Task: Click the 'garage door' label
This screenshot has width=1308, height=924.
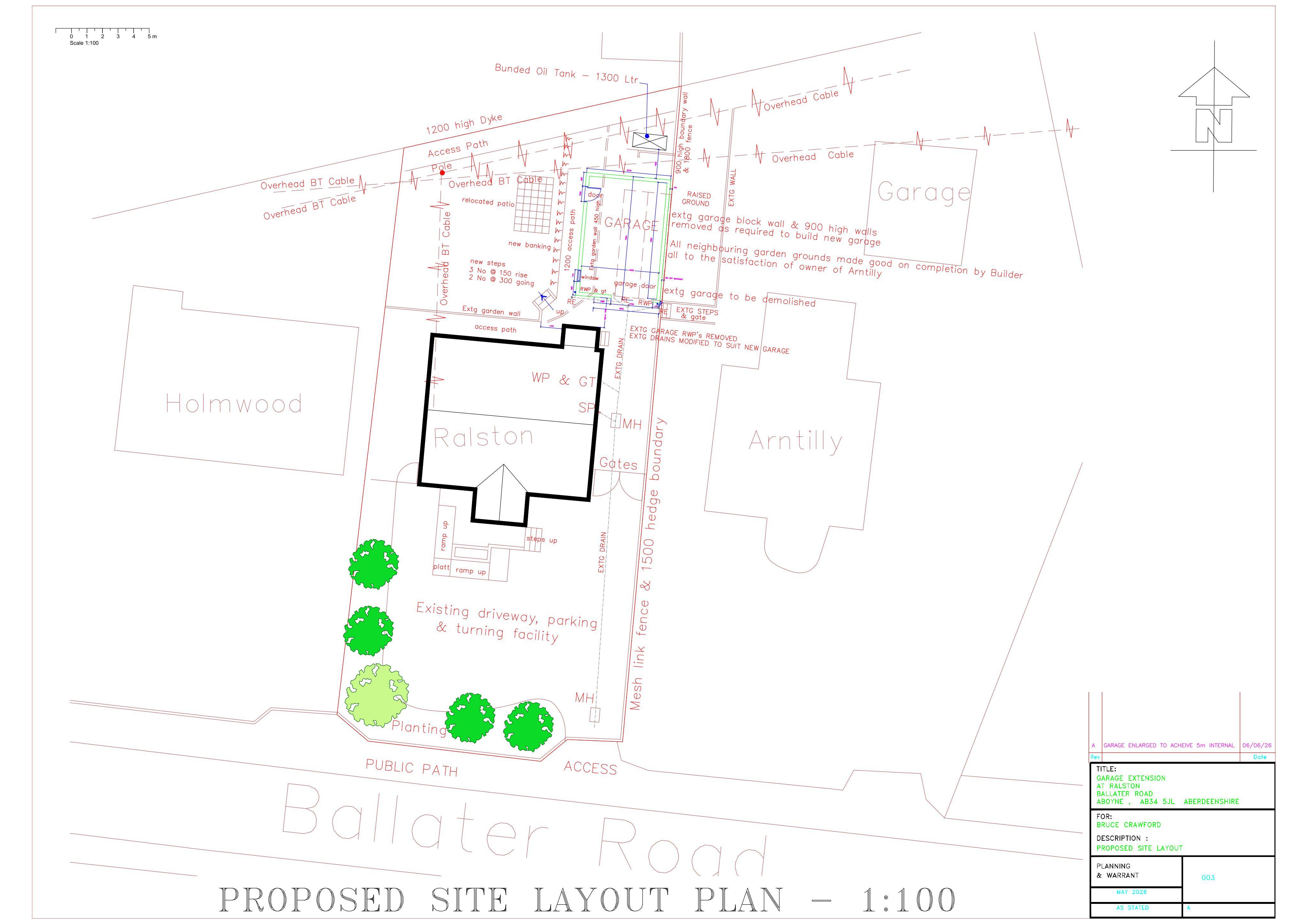Action: [x=635, y=284]
